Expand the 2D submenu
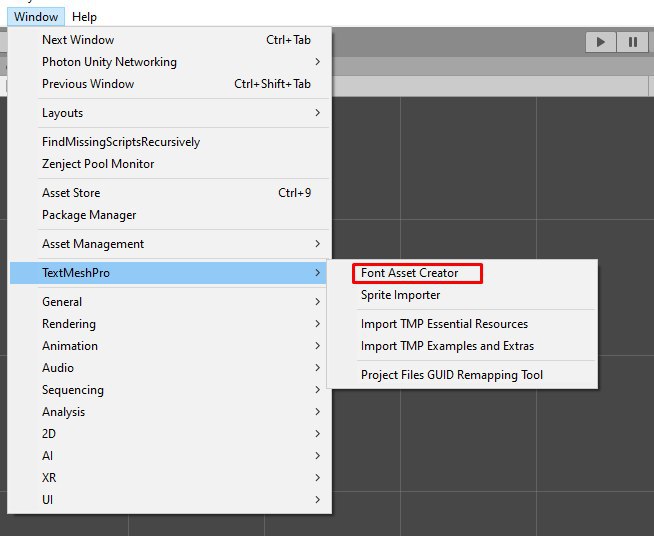Image resolution: width=654 pixels, height=536 pixels. point(169,434)
